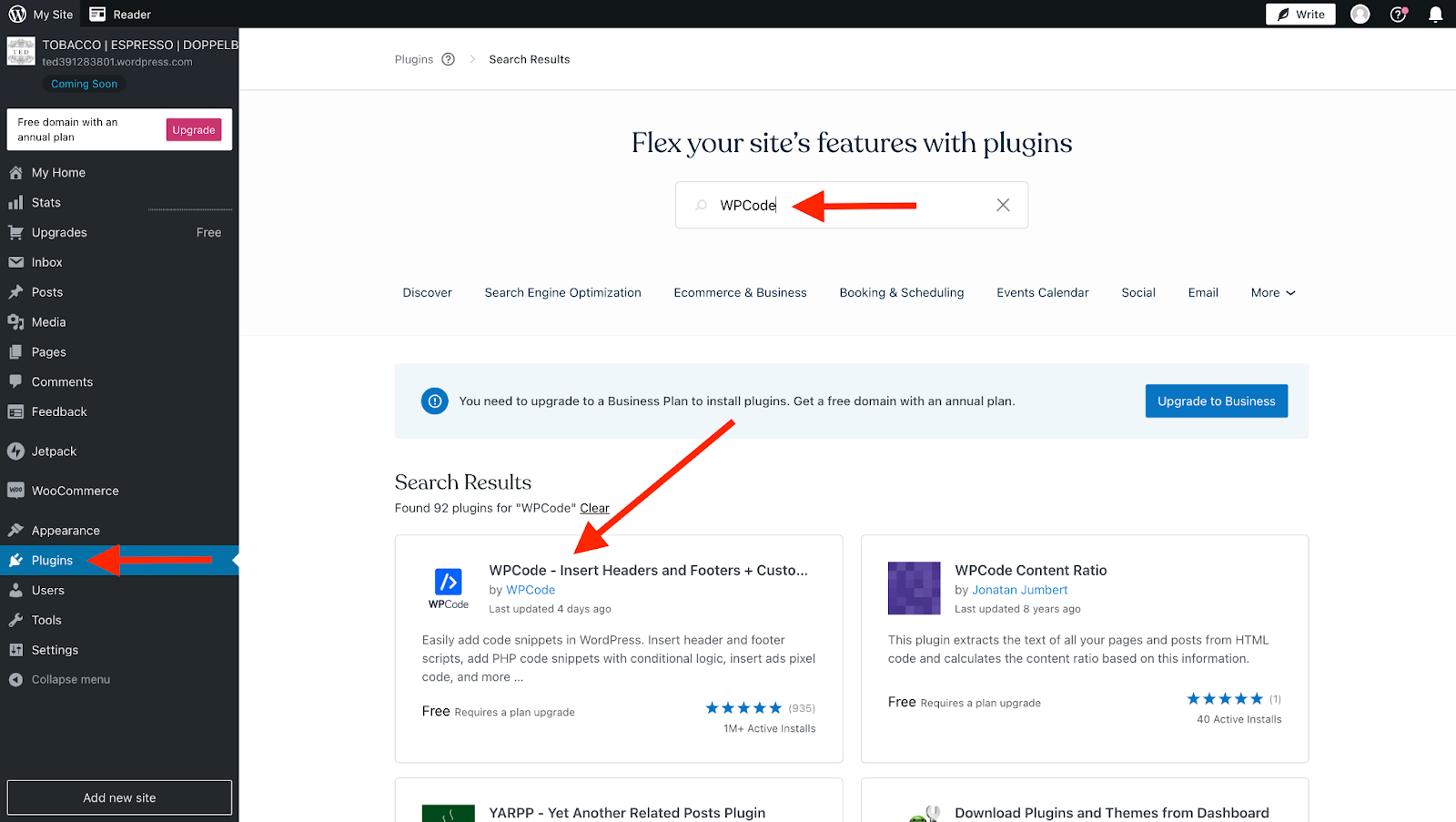Select the Search Engine Optimization category
The height and width of the screenshot is (822, 1456).
pyautogui.click(x=562, y=292)
